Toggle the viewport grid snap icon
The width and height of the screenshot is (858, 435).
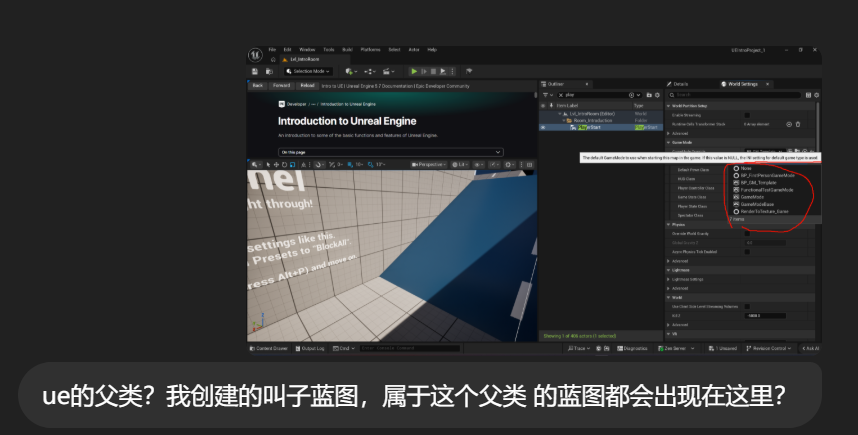click(350, 164)
